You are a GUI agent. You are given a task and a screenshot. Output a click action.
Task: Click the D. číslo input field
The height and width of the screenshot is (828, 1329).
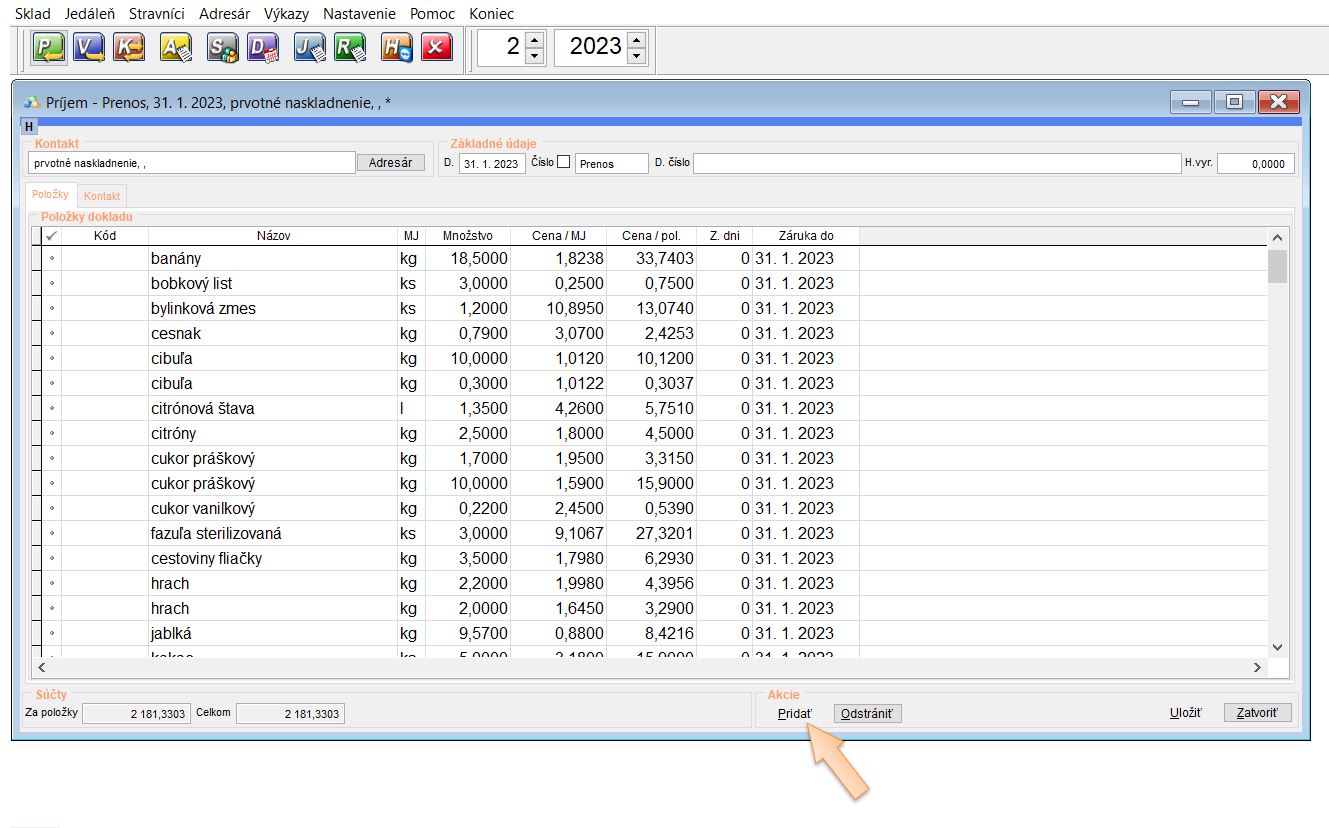[936, 164]
